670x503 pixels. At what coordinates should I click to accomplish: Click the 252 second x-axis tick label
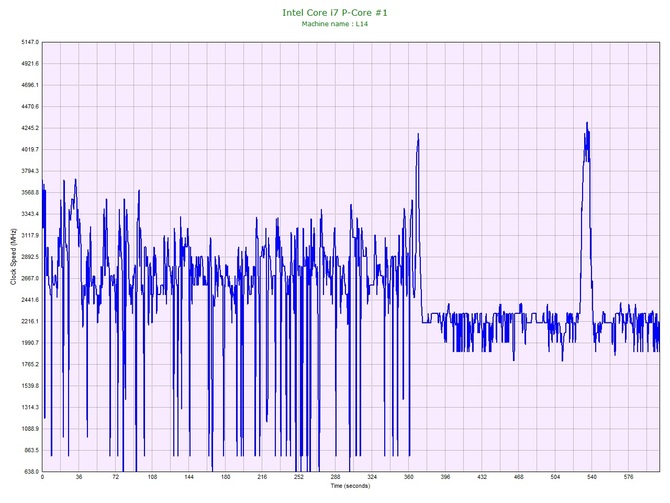pyautogui.click(x=299, y=477)
